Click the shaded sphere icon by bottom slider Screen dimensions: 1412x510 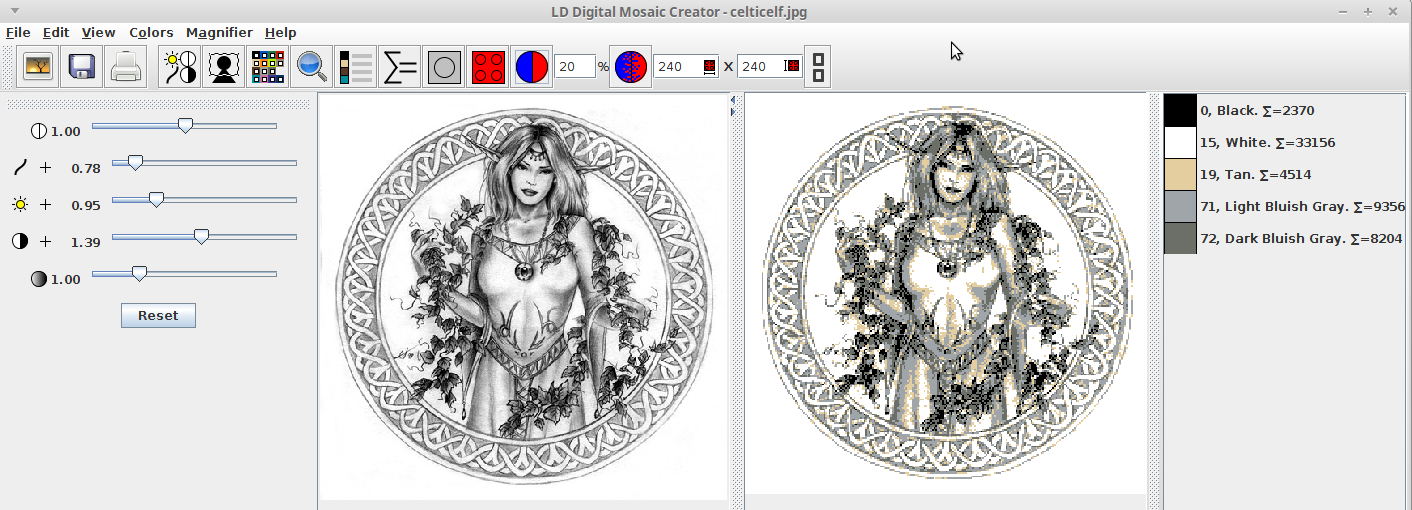tap(39, 279)
